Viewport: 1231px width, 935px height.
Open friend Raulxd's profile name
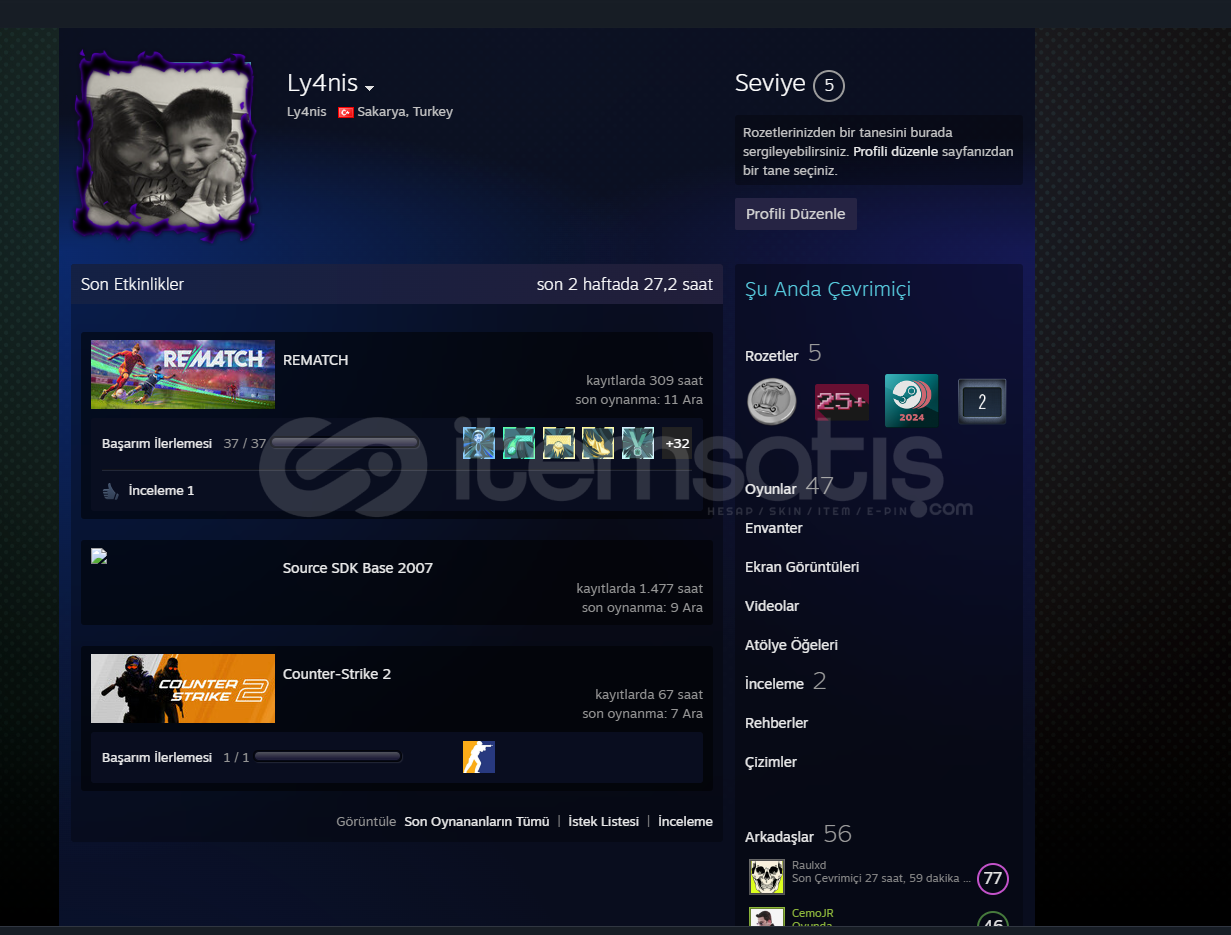coord(809,865)
